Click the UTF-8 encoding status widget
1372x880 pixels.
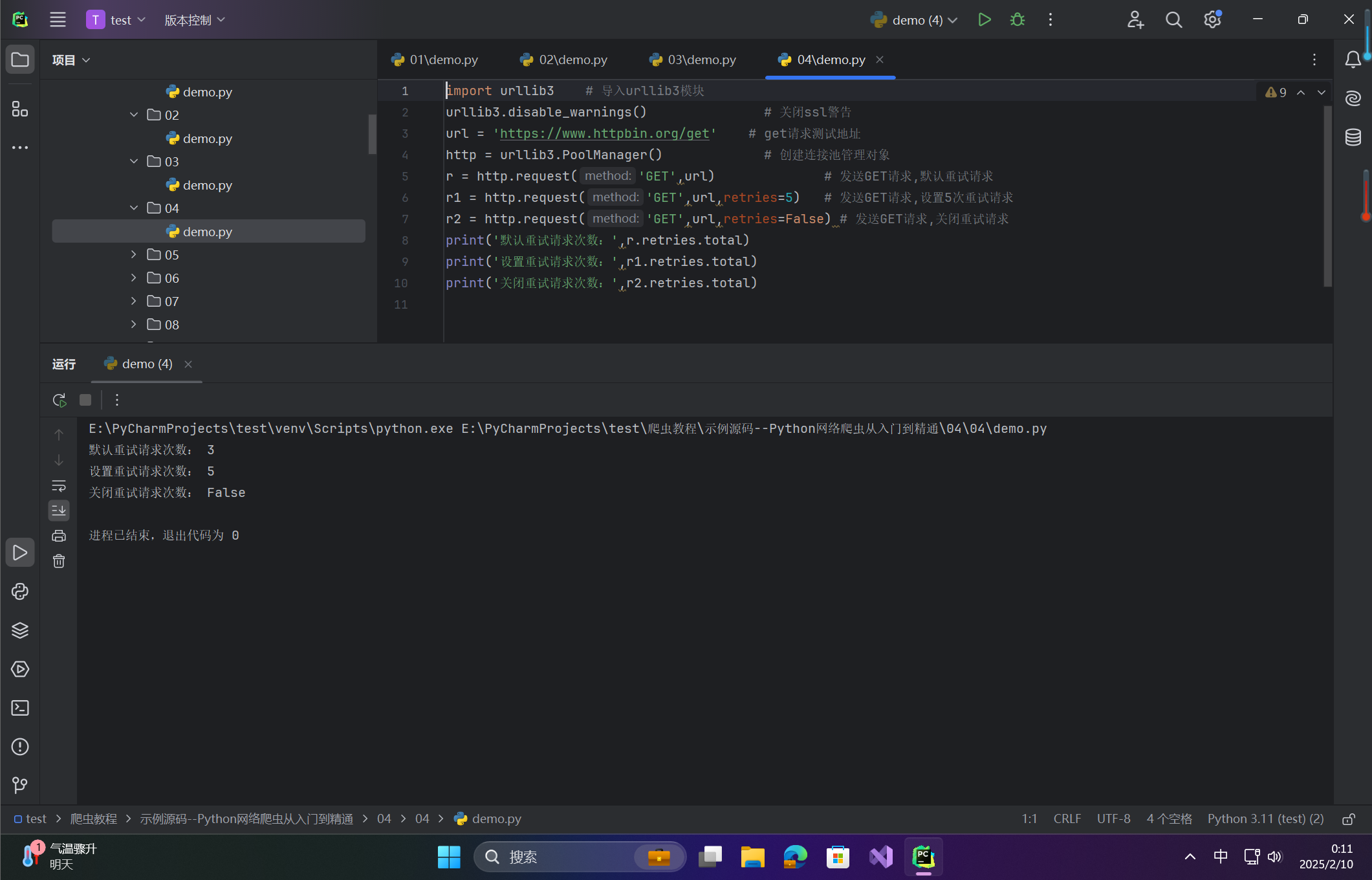point(1113,819)
